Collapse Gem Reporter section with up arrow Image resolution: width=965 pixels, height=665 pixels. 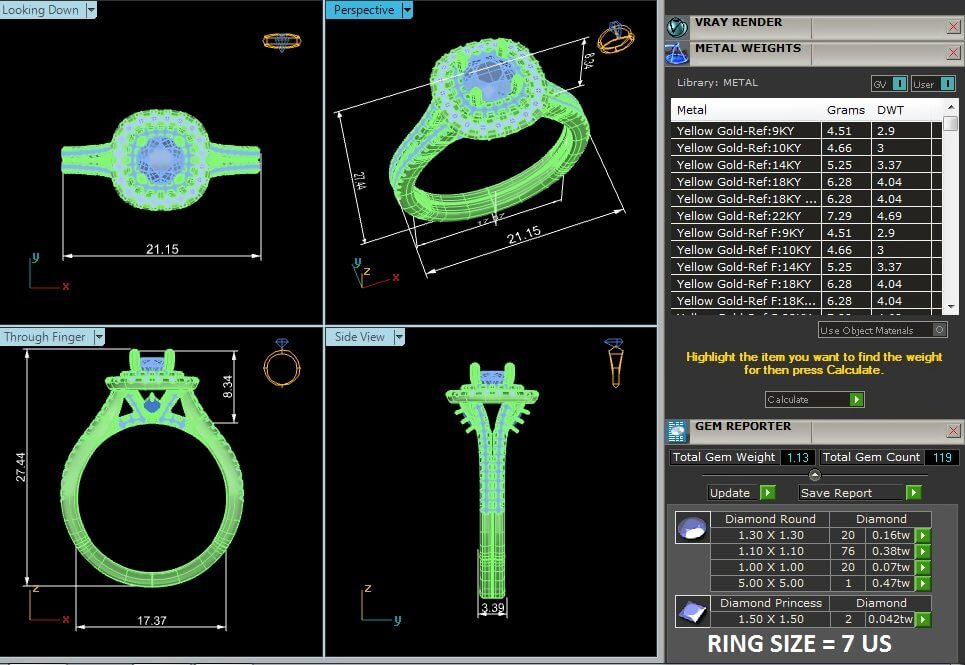pyautogui.click(x=814, y=475)
